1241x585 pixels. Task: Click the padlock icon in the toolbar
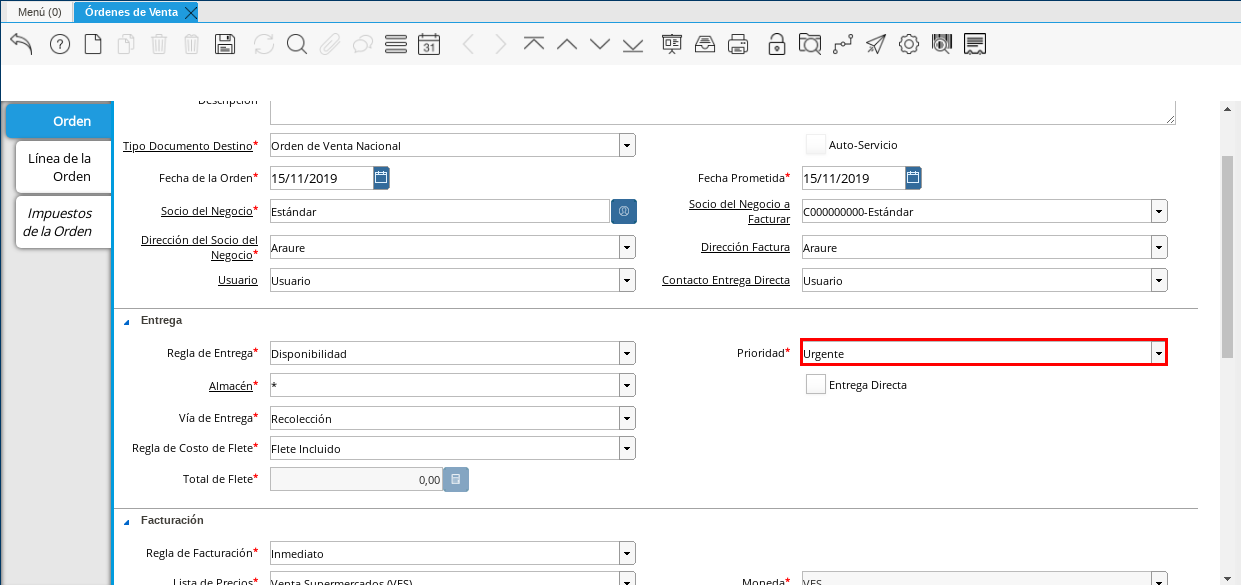click(776, 44)
